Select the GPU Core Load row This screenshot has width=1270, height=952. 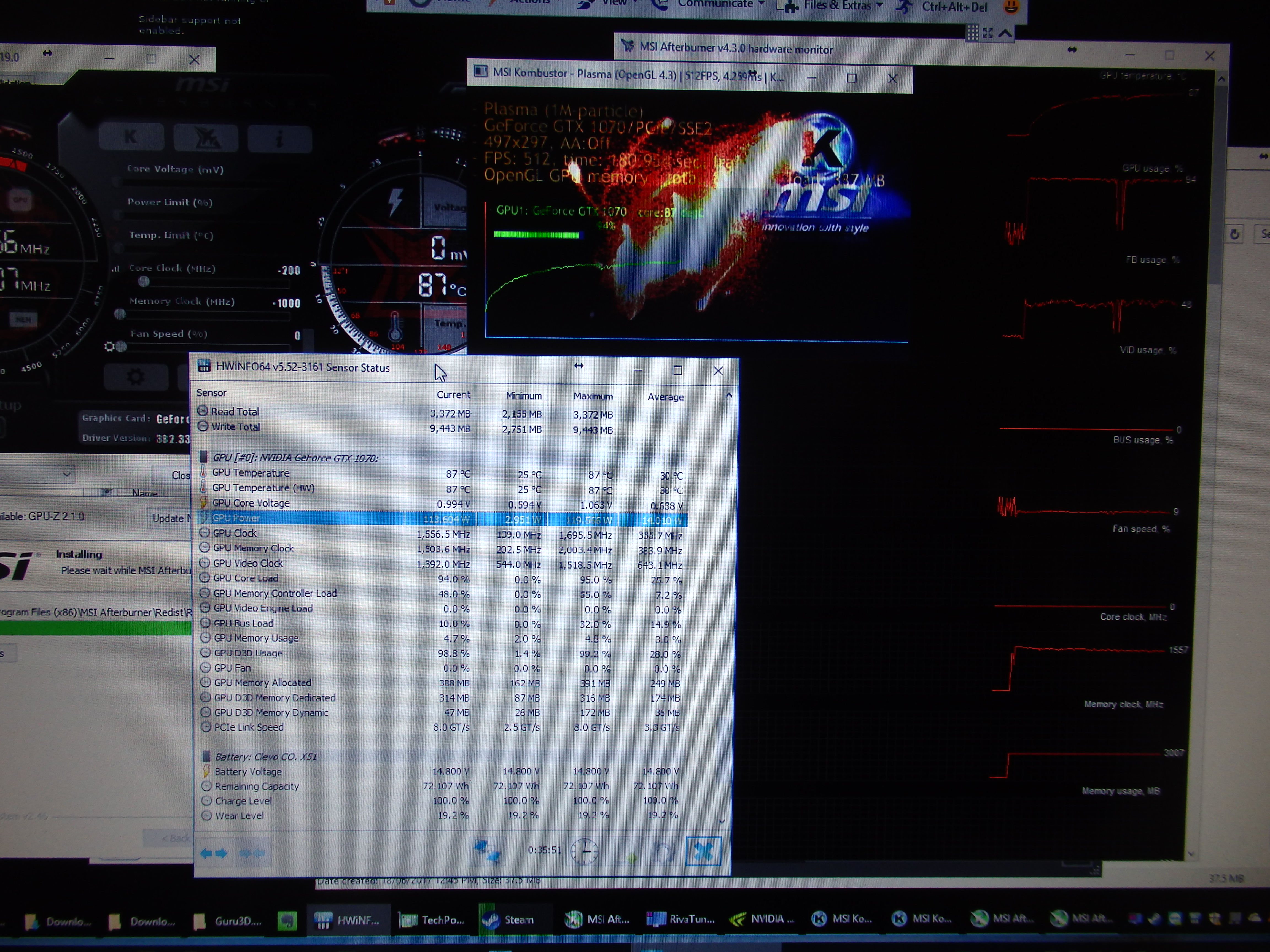click(x=442, y=579)
